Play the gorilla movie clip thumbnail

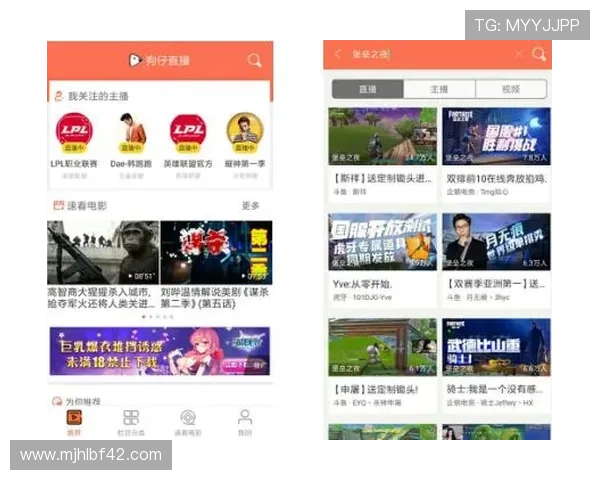103,253
